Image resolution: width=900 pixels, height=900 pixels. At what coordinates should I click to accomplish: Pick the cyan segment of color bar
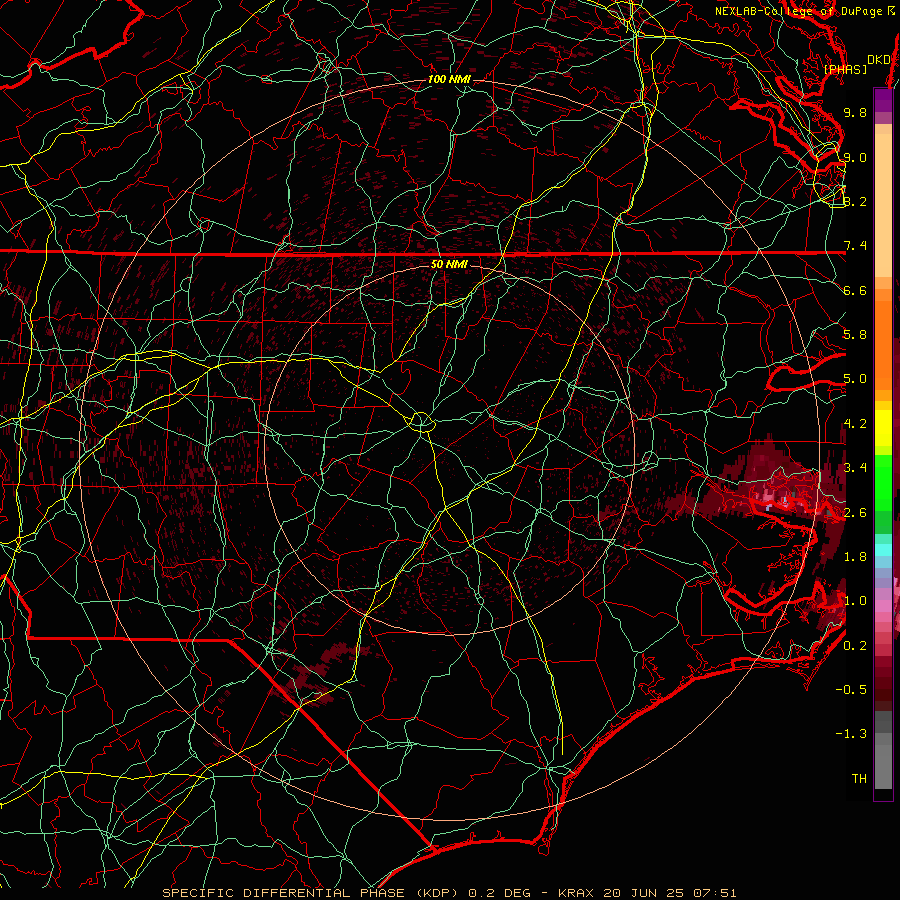(883, 550)
